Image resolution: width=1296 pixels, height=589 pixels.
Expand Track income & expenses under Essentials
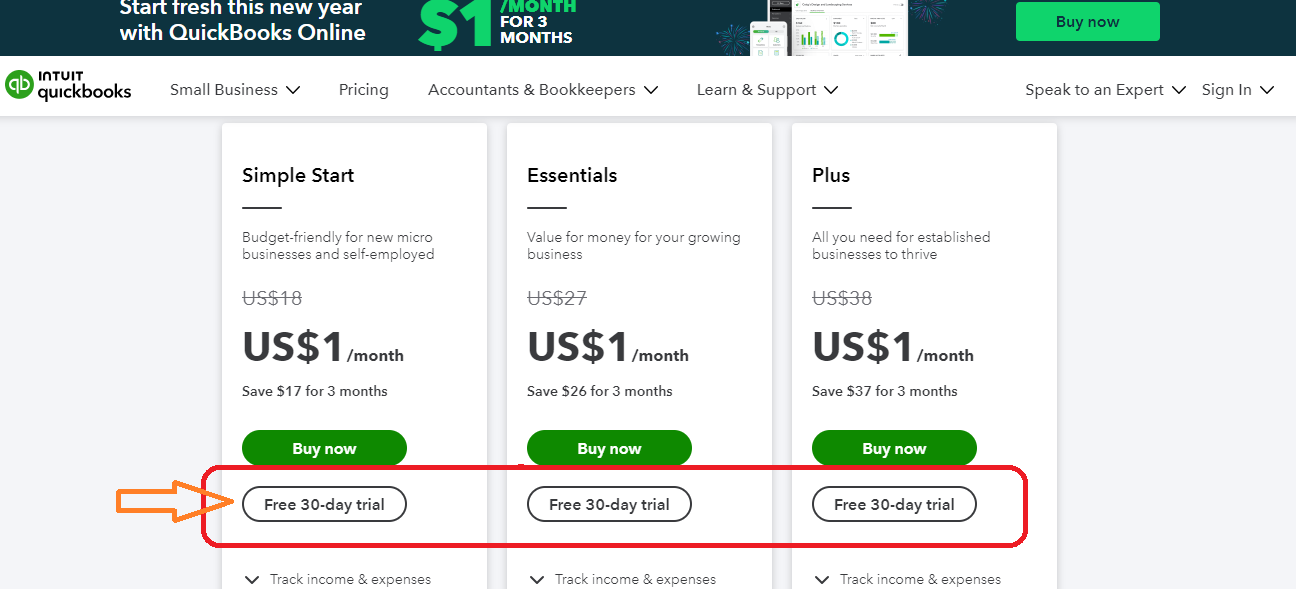[x=626, y=579]
